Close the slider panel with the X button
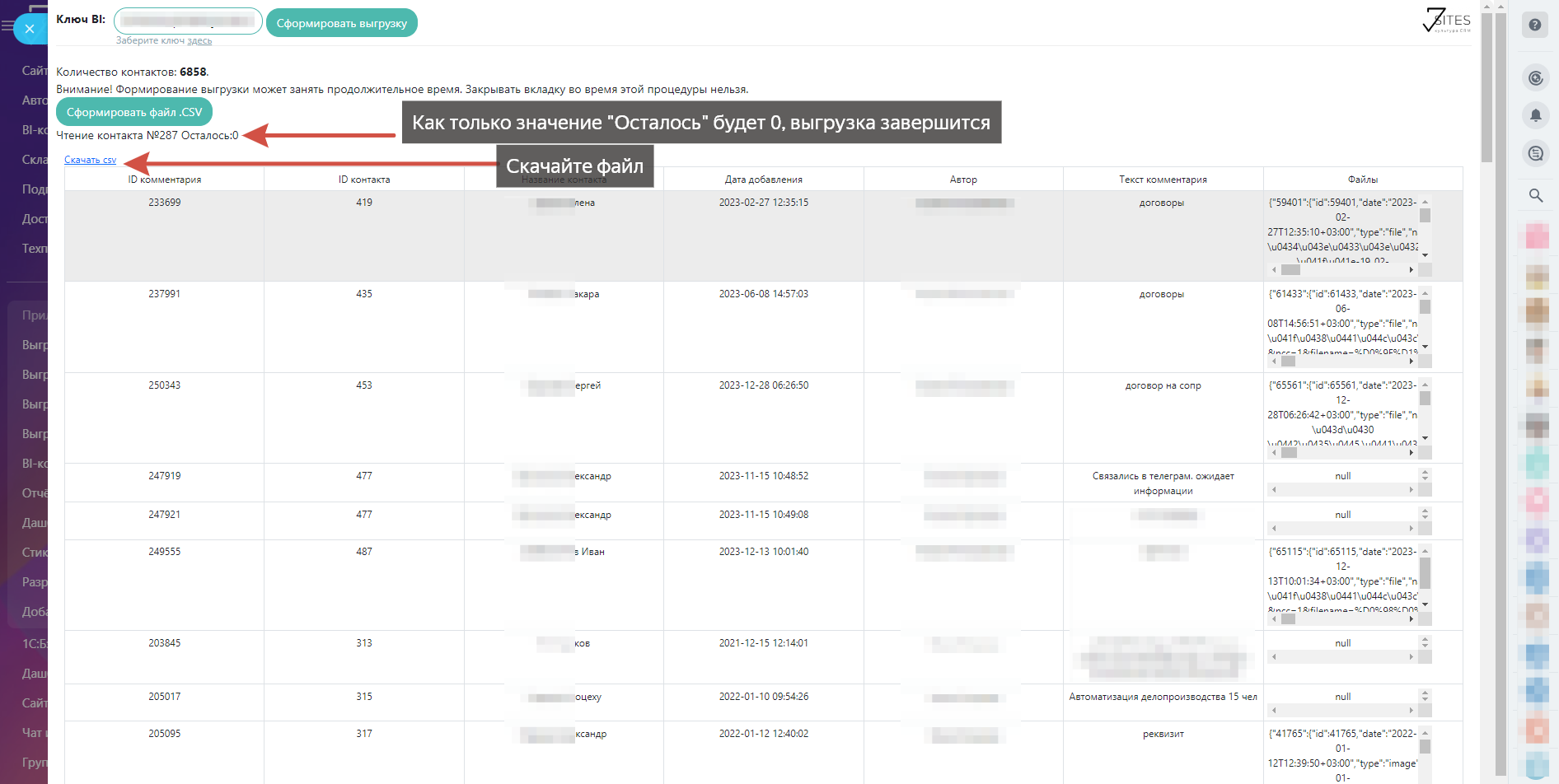1559x784 pixels. 30,29
